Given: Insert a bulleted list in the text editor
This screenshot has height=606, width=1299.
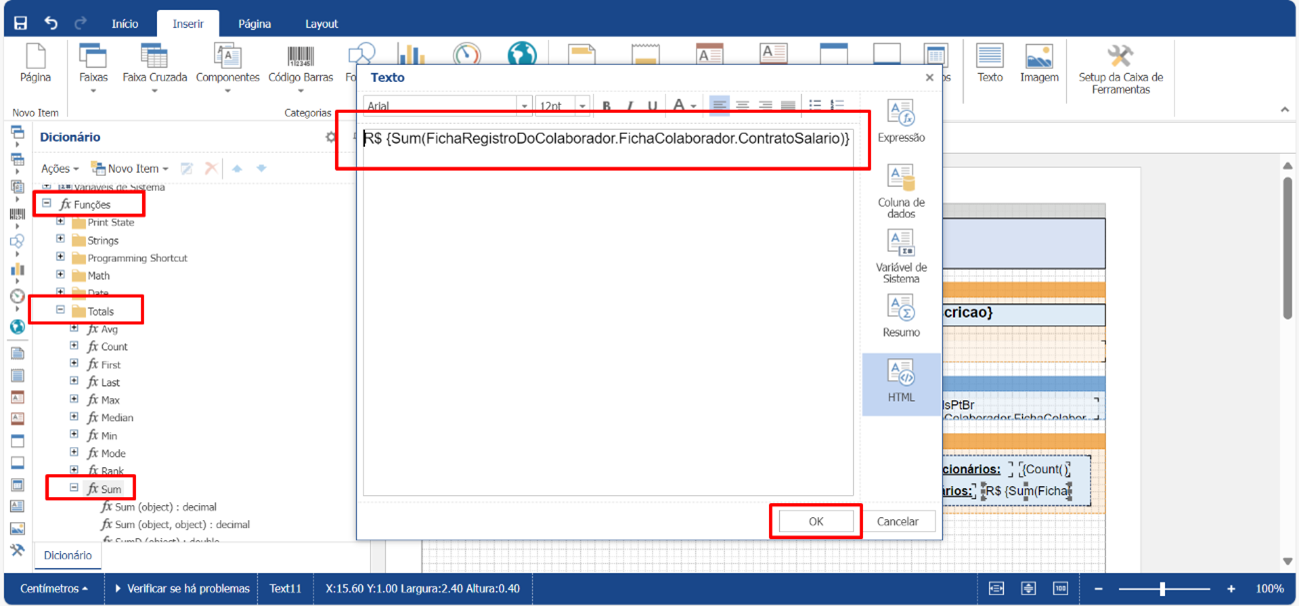Looking at the screenshot, I should click(x=815, y=105).
